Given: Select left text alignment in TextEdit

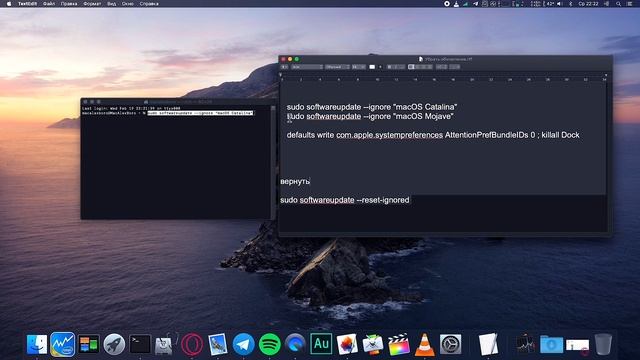Looking at the screenshot, I should 411,67.
